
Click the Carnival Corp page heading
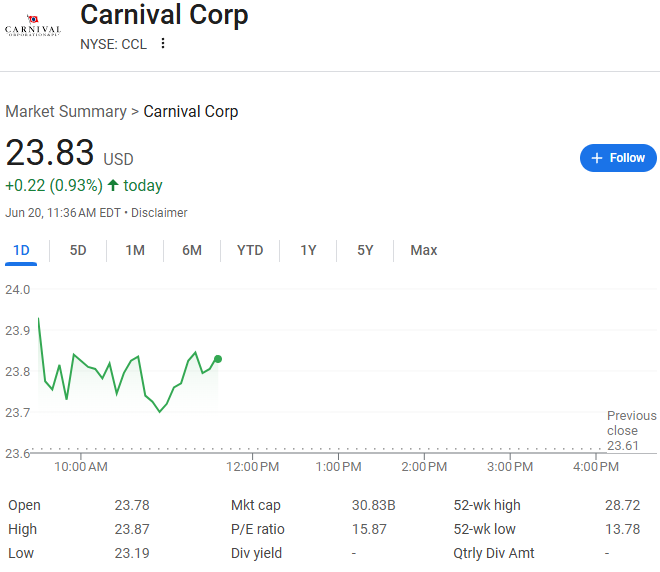click(x=164, y=15)
